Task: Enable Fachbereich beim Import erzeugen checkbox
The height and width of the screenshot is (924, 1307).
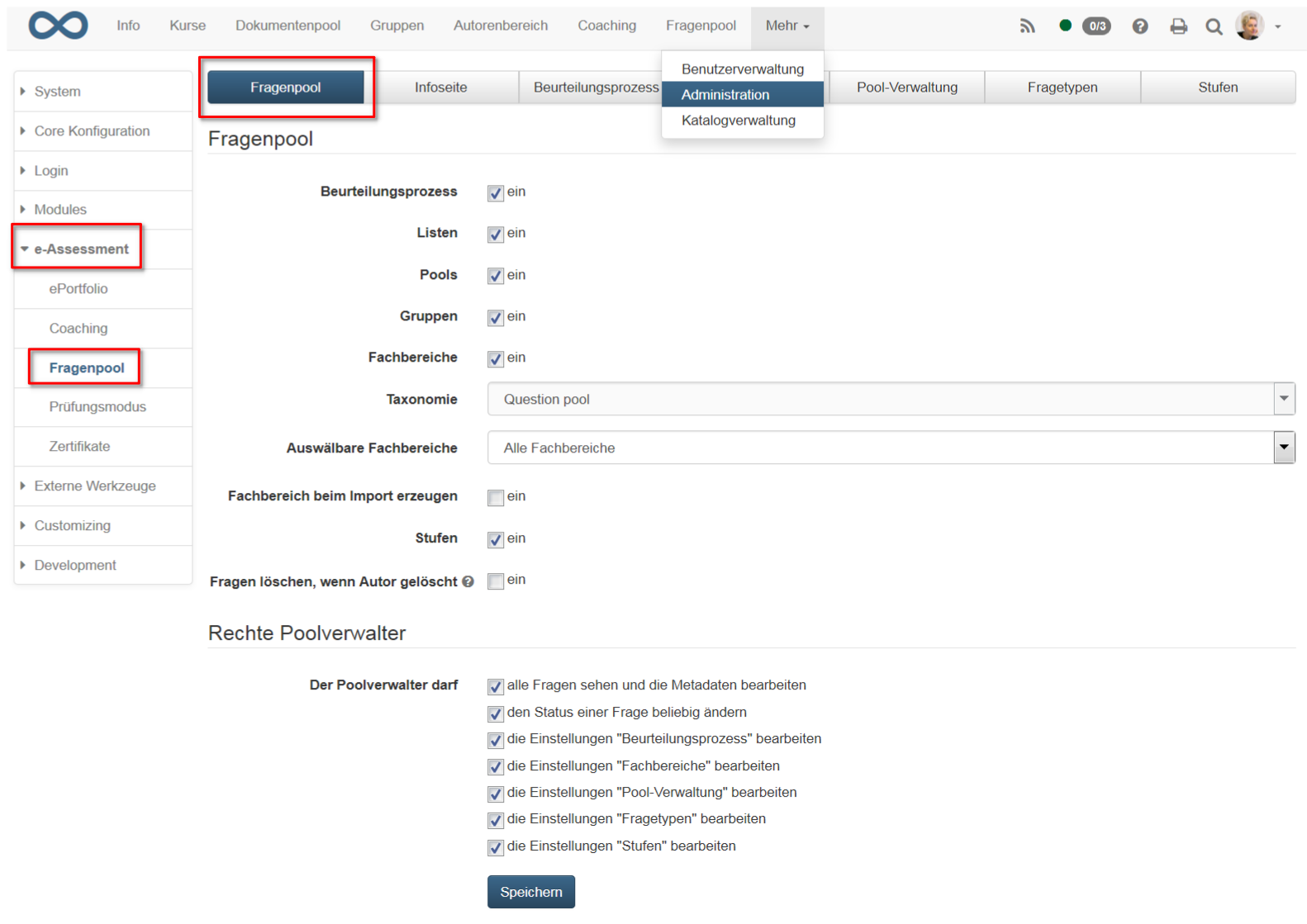Action: coord(496,497)
